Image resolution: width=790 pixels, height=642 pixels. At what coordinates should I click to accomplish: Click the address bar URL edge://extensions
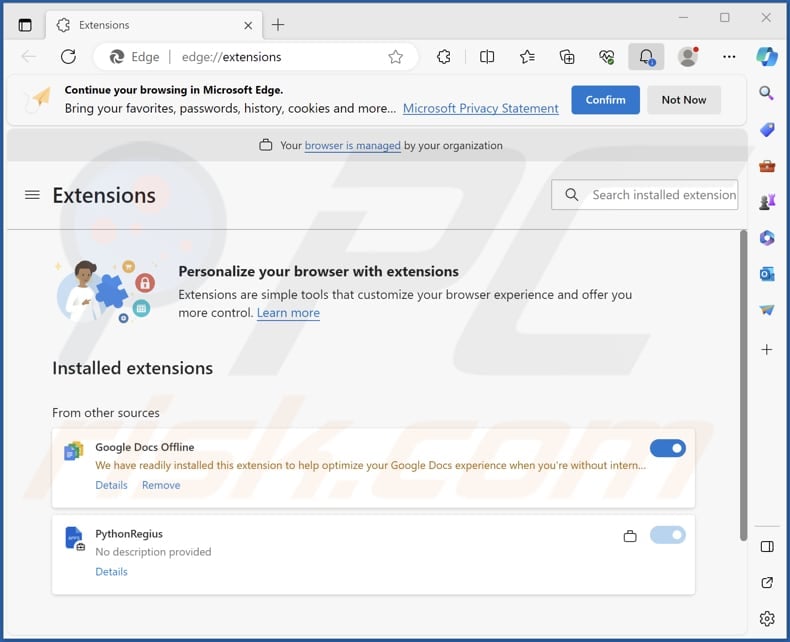click(231, 57)
